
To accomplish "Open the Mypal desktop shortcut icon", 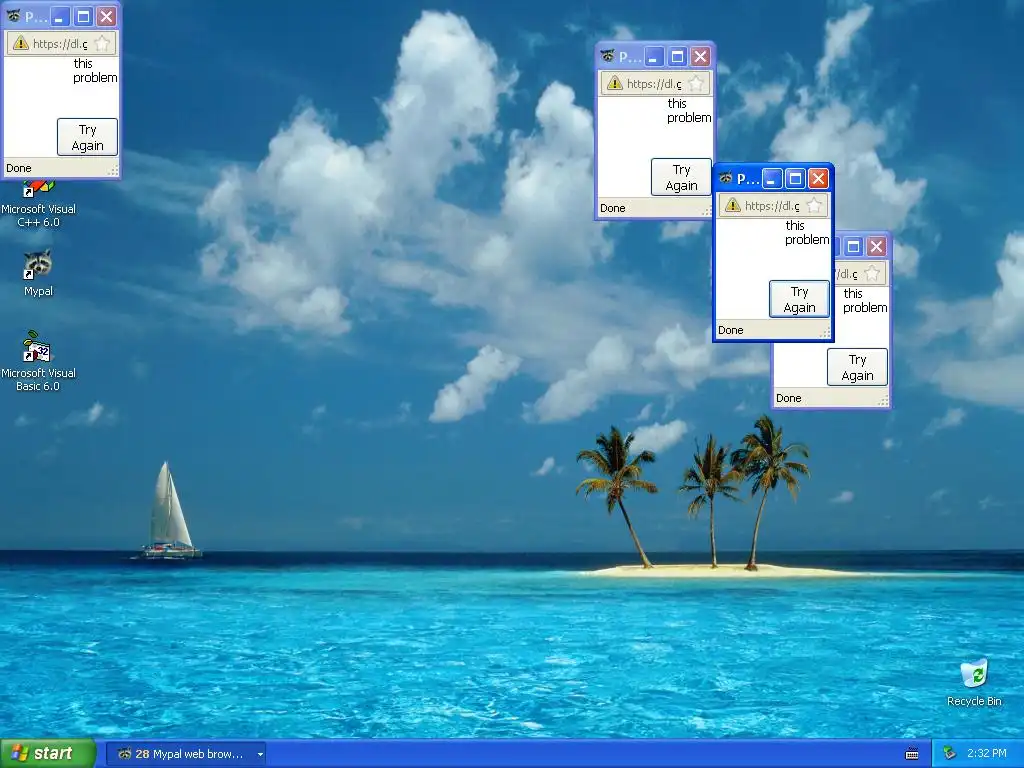I will pos(38,273).
